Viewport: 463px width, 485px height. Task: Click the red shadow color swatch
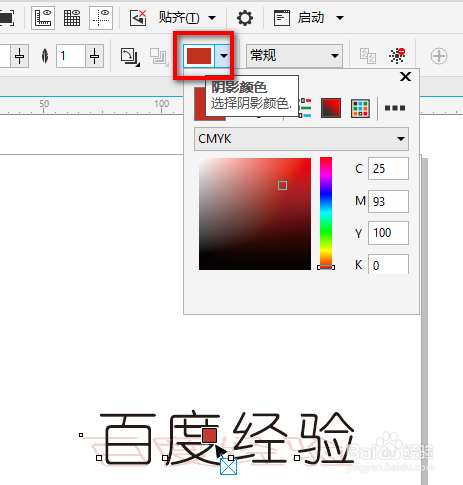point(199,56)
